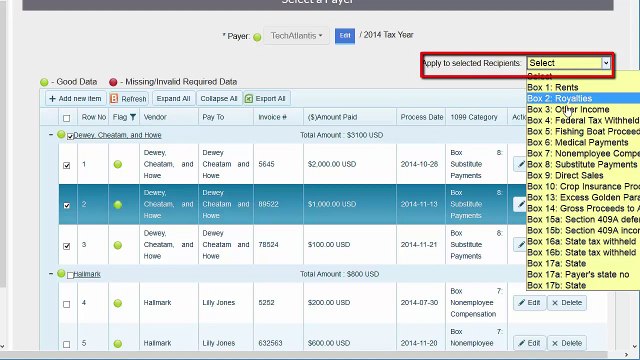Click the Missing/Invalid Data red legend dot
The height and width of the screenshot is (360, 640).
tap(113, 82)
